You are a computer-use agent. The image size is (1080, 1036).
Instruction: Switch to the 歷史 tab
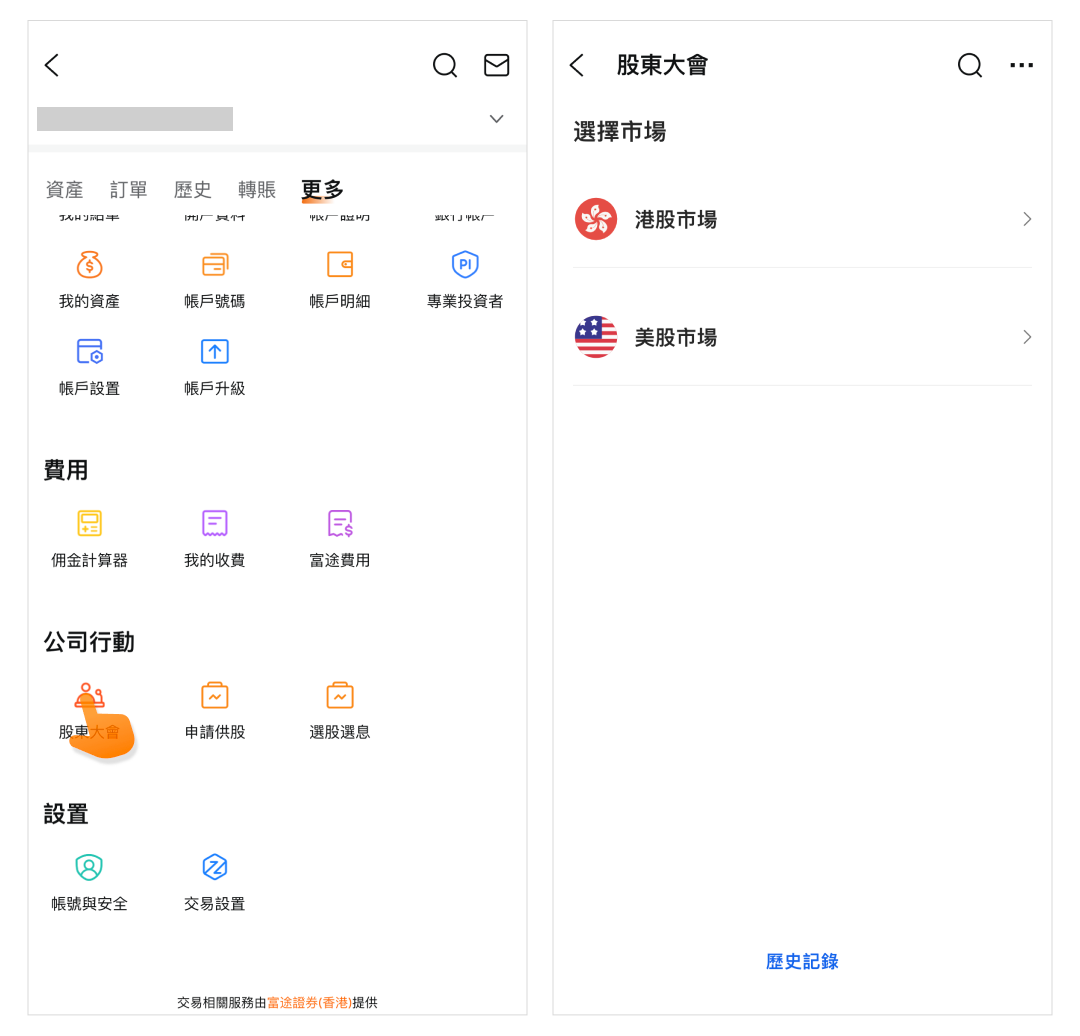[192, 190]
